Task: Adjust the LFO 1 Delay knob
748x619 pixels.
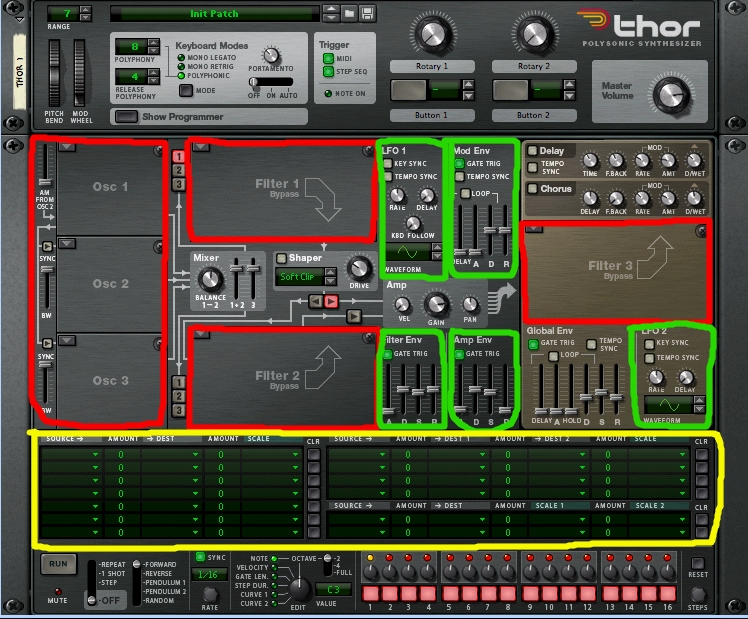Action: point(426,195)
